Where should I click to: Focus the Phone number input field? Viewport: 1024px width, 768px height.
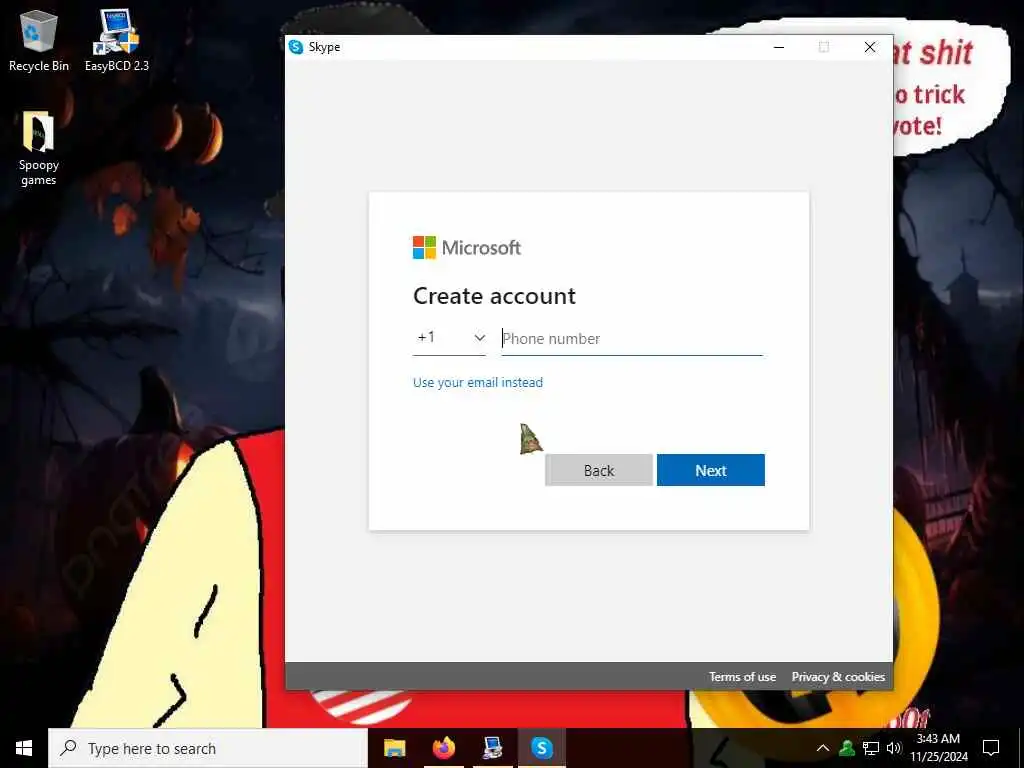tap(632, 338)
